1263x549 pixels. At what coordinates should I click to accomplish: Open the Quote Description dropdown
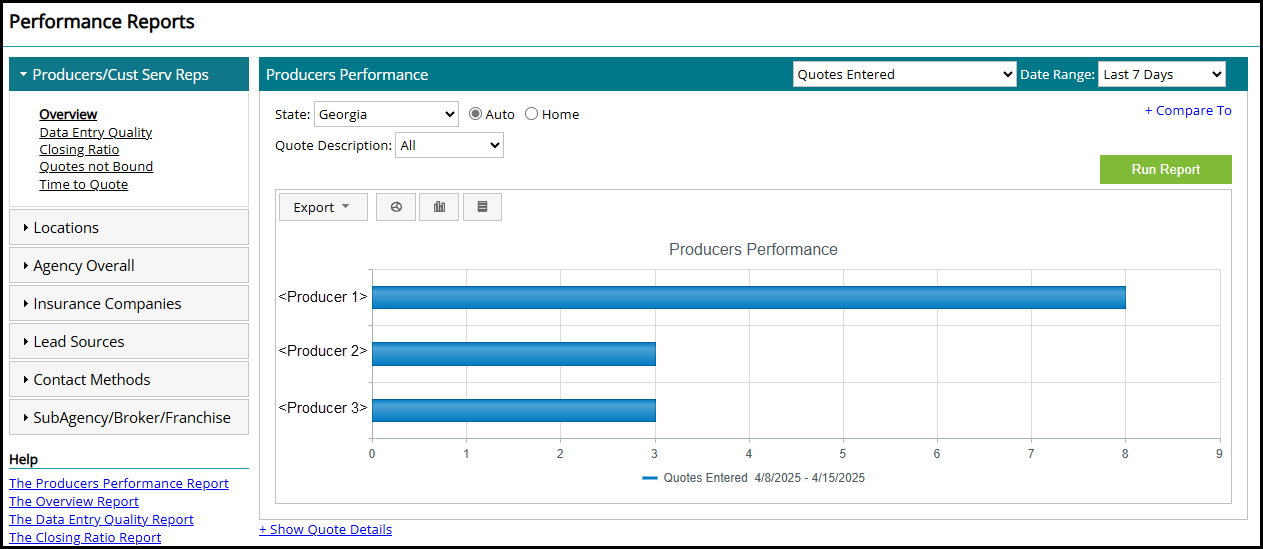pyautogui.click(x=449, y=145)
